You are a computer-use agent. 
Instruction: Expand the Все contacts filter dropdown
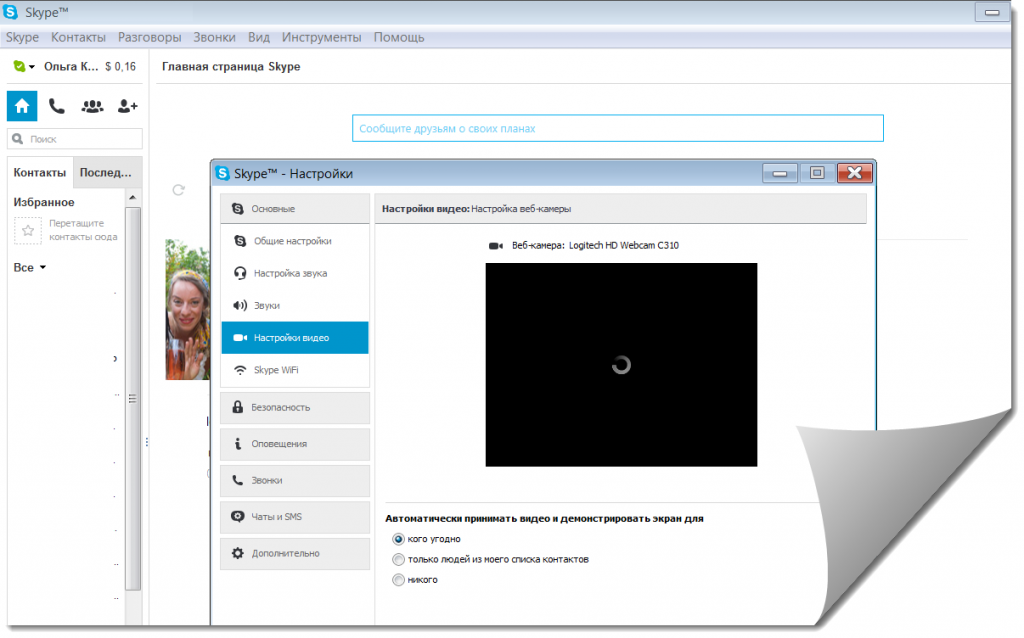(x=30, y=267)
